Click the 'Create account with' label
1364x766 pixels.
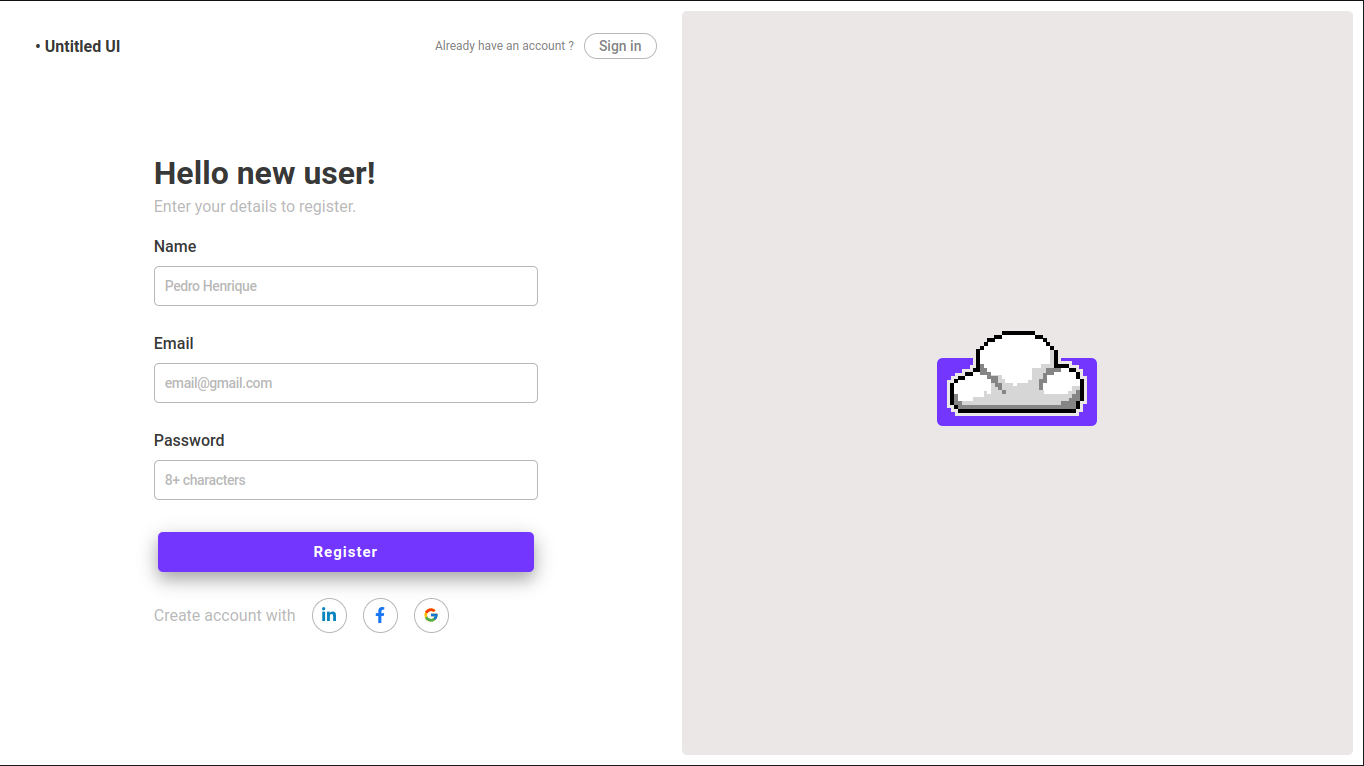click(x=224, y=615)
